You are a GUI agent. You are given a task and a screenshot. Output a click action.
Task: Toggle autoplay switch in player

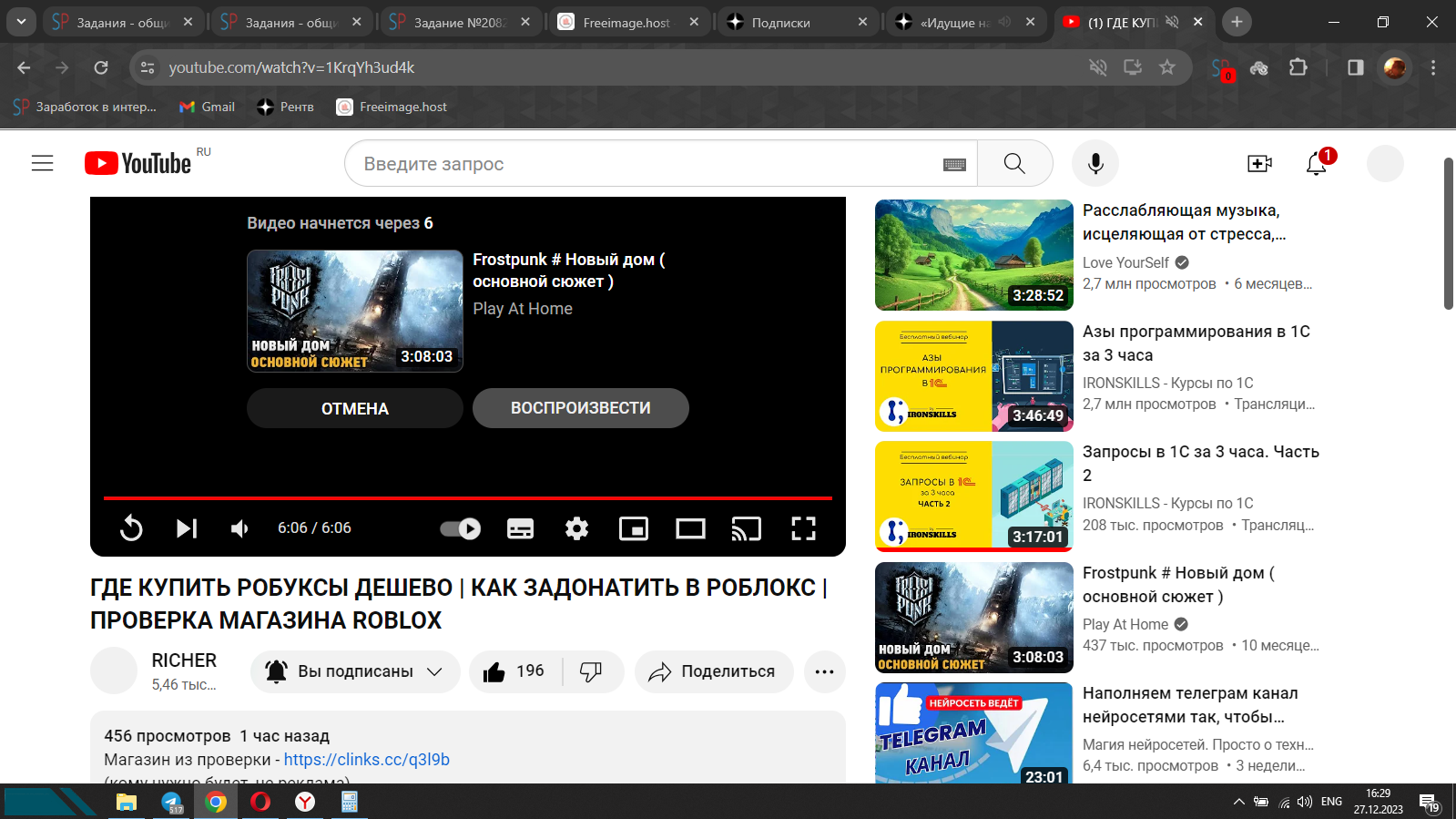coord(461,528)
